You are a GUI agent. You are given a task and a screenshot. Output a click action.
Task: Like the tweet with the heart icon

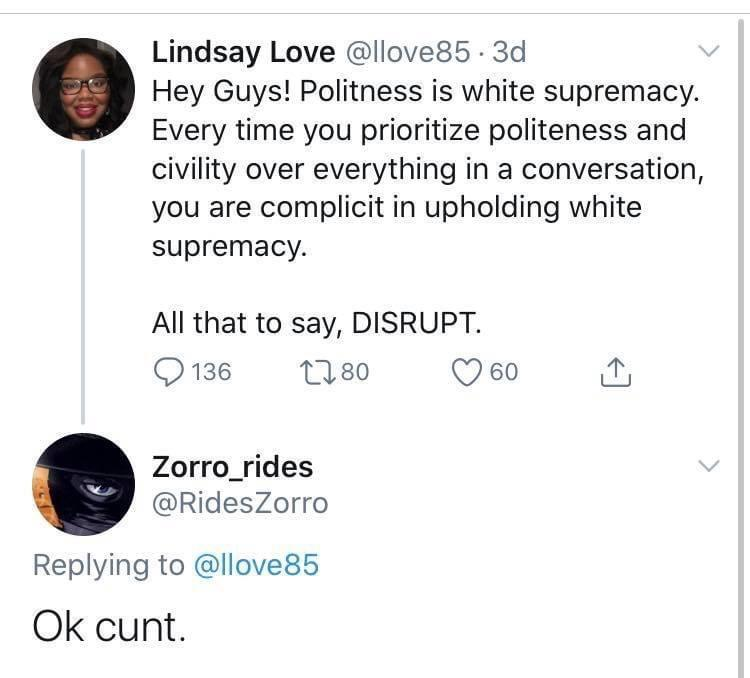pos(467,372)
